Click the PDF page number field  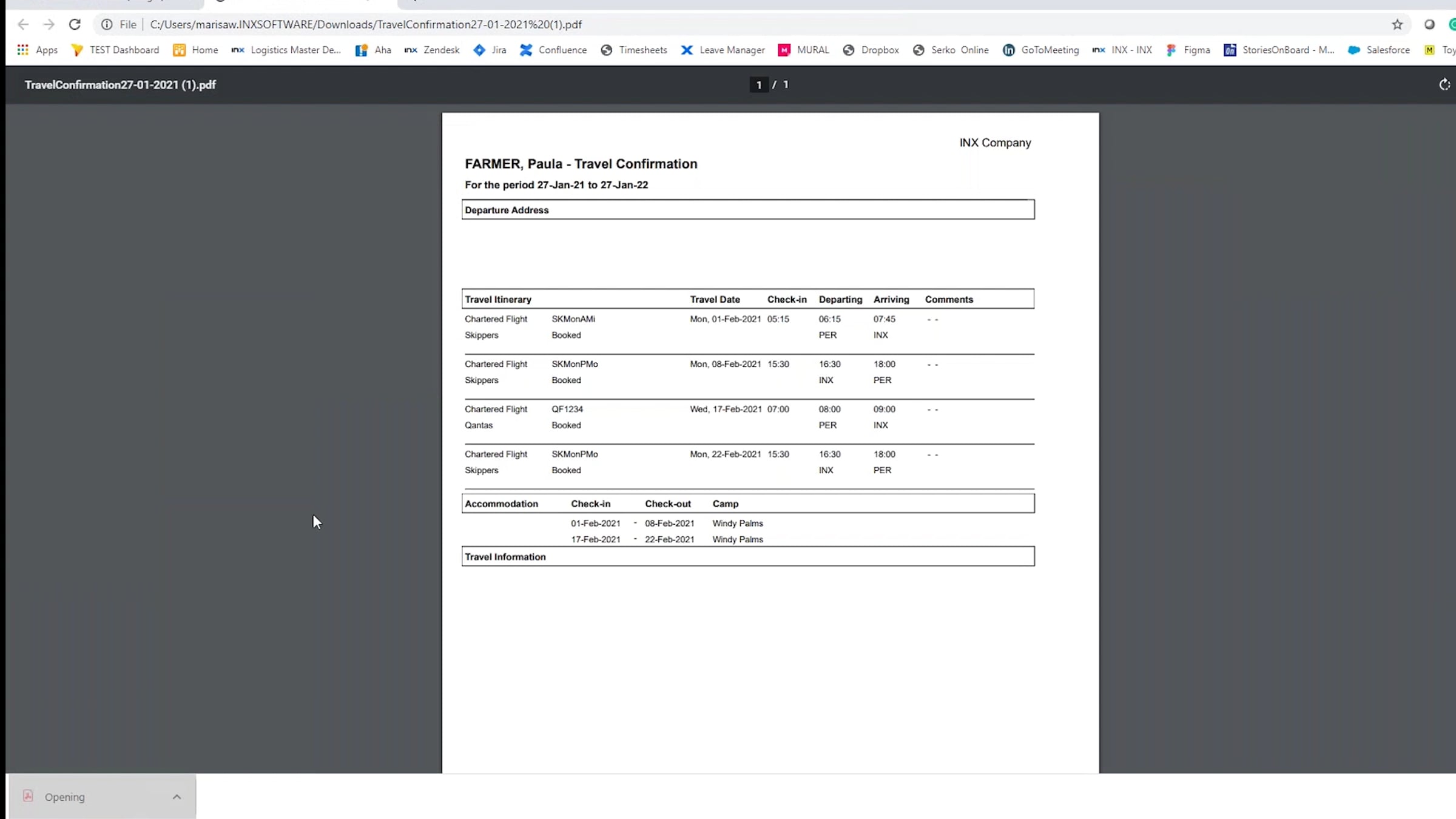[x=758, y=85]
